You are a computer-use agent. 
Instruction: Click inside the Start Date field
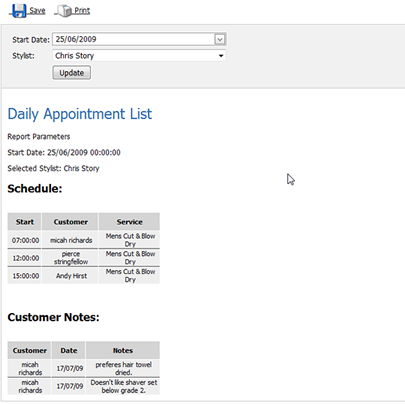(133, 39)
